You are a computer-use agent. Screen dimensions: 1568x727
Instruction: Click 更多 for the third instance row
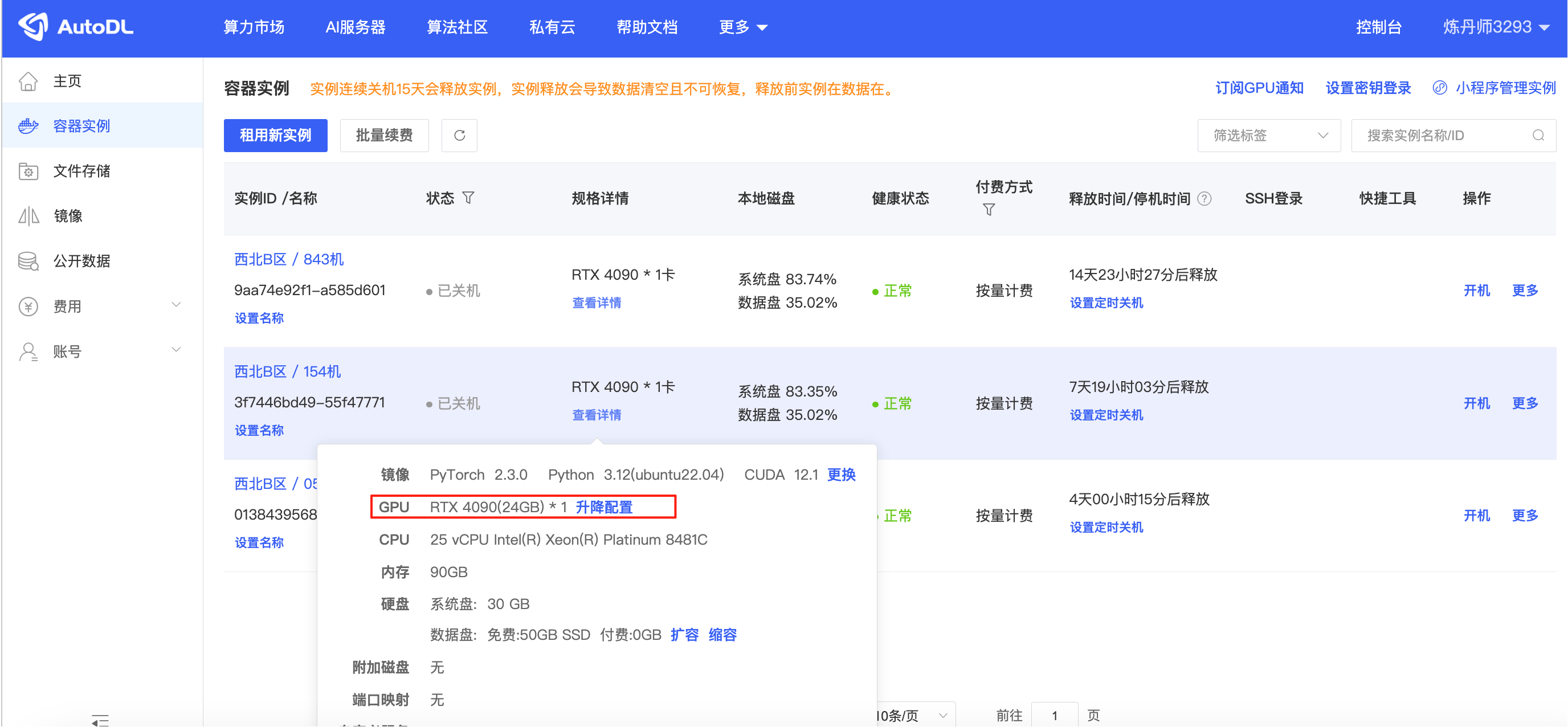point(1525,515)
